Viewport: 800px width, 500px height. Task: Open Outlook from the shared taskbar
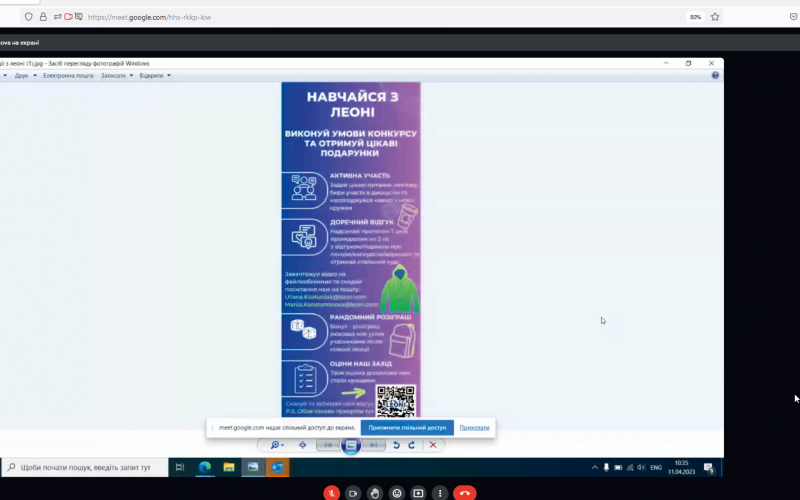pos(277,467)
